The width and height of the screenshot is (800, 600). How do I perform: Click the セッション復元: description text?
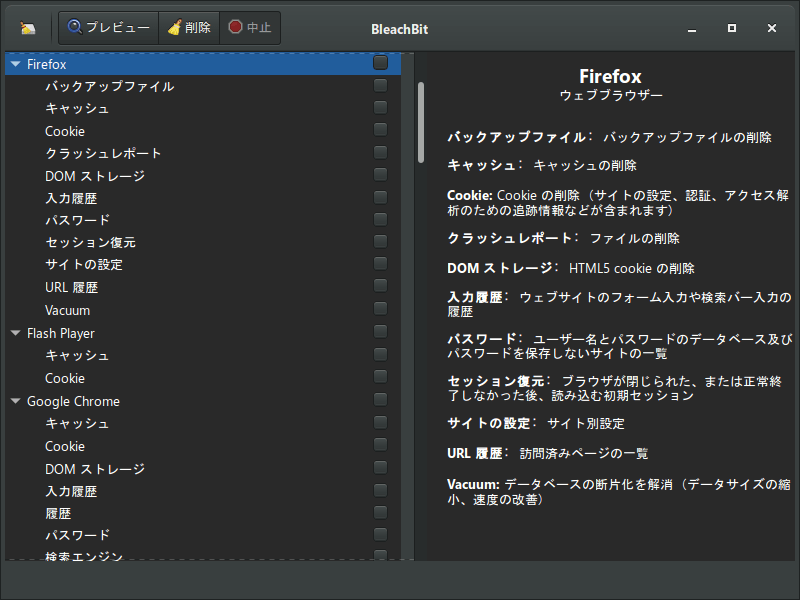pyautogui.click(x=614, y=388)
